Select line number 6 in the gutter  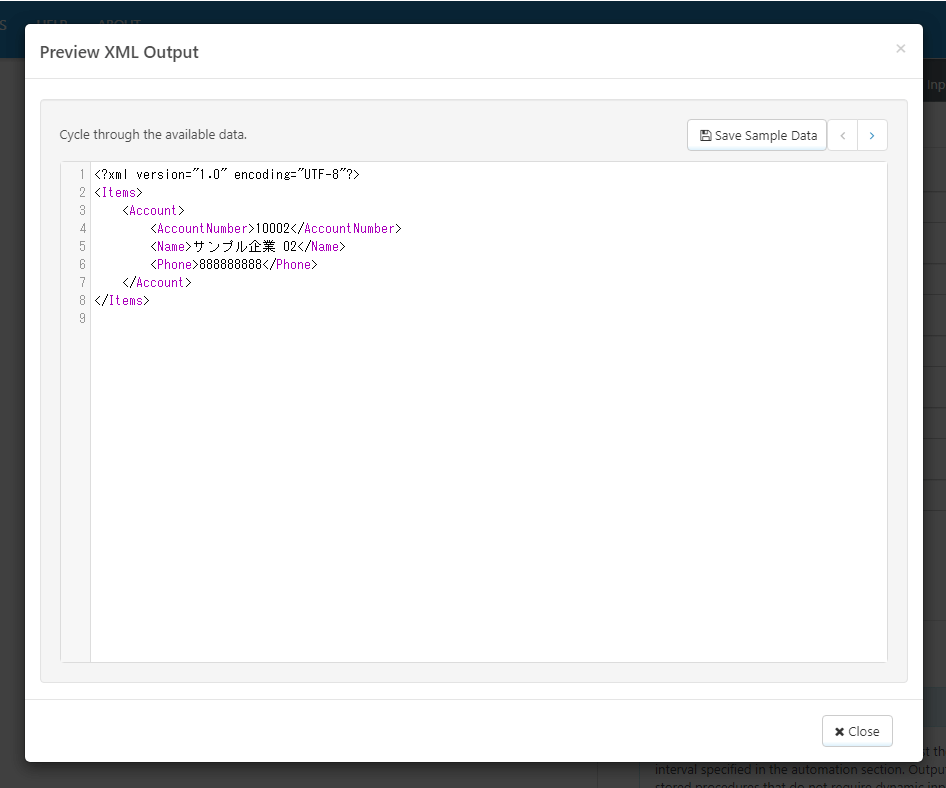coord(81,264)
